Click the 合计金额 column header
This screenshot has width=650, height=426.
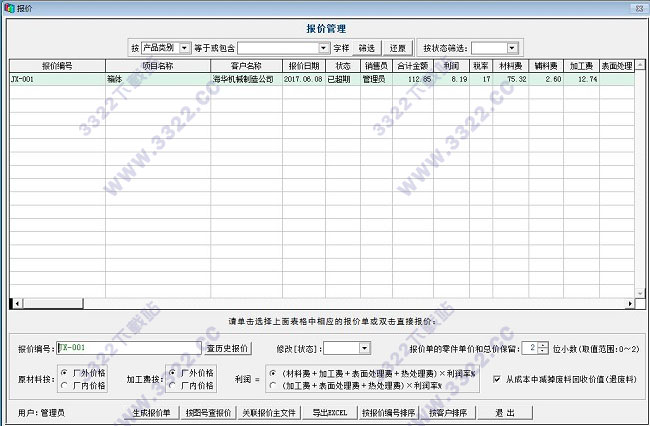coord(413,66)
